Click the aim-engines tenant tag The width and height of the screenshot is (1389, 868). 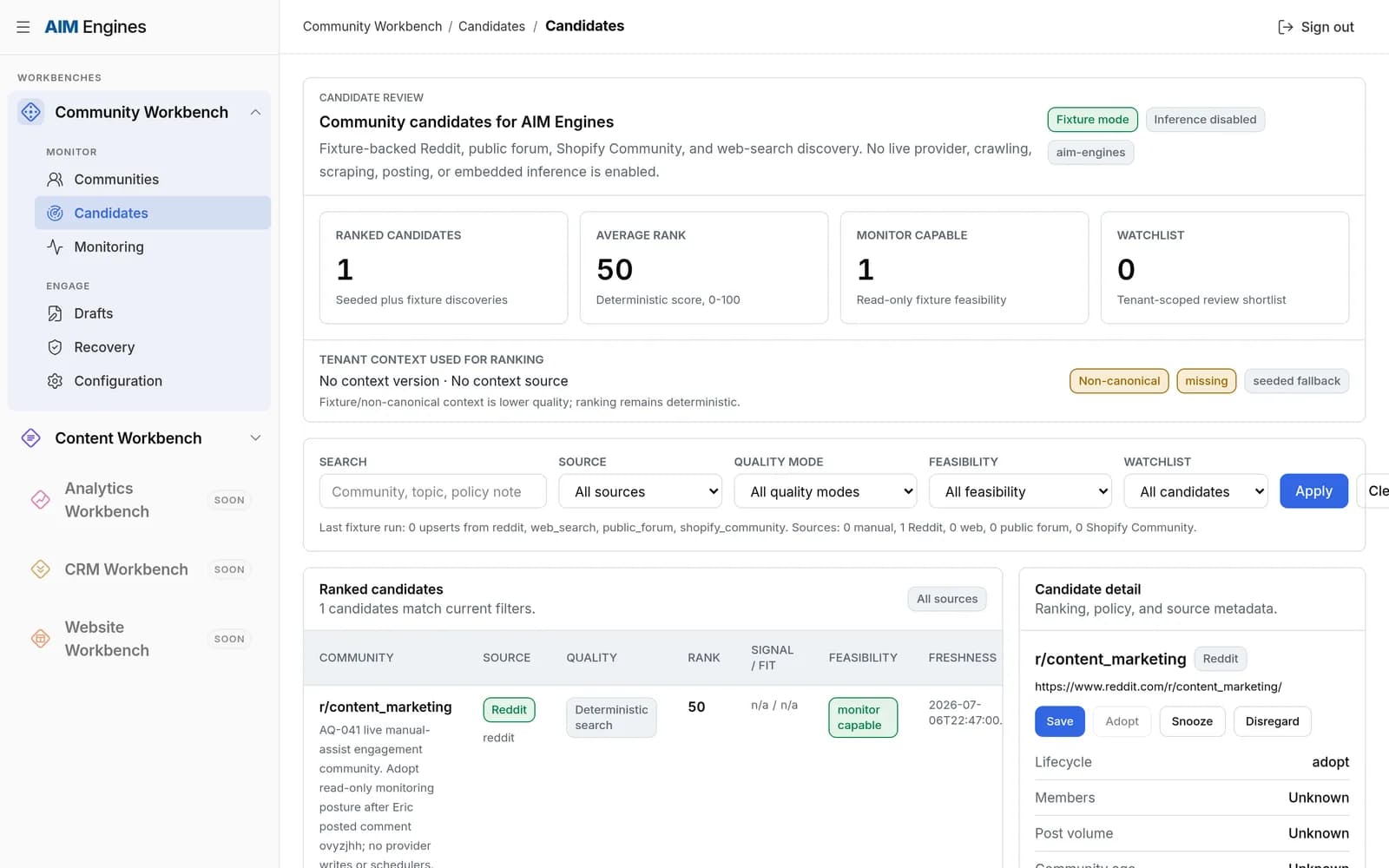1090,153
